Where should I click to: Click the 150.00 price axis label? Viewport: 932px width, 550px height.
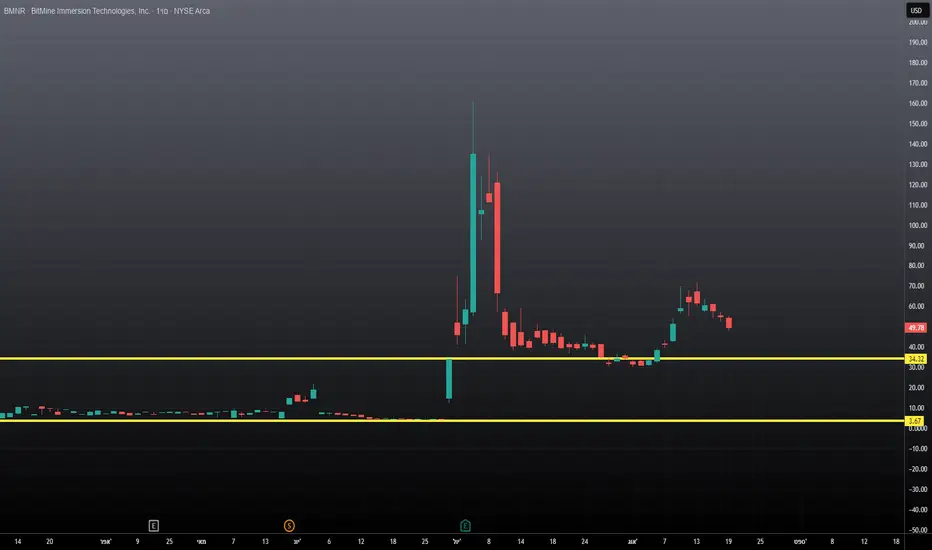[917, 124]
